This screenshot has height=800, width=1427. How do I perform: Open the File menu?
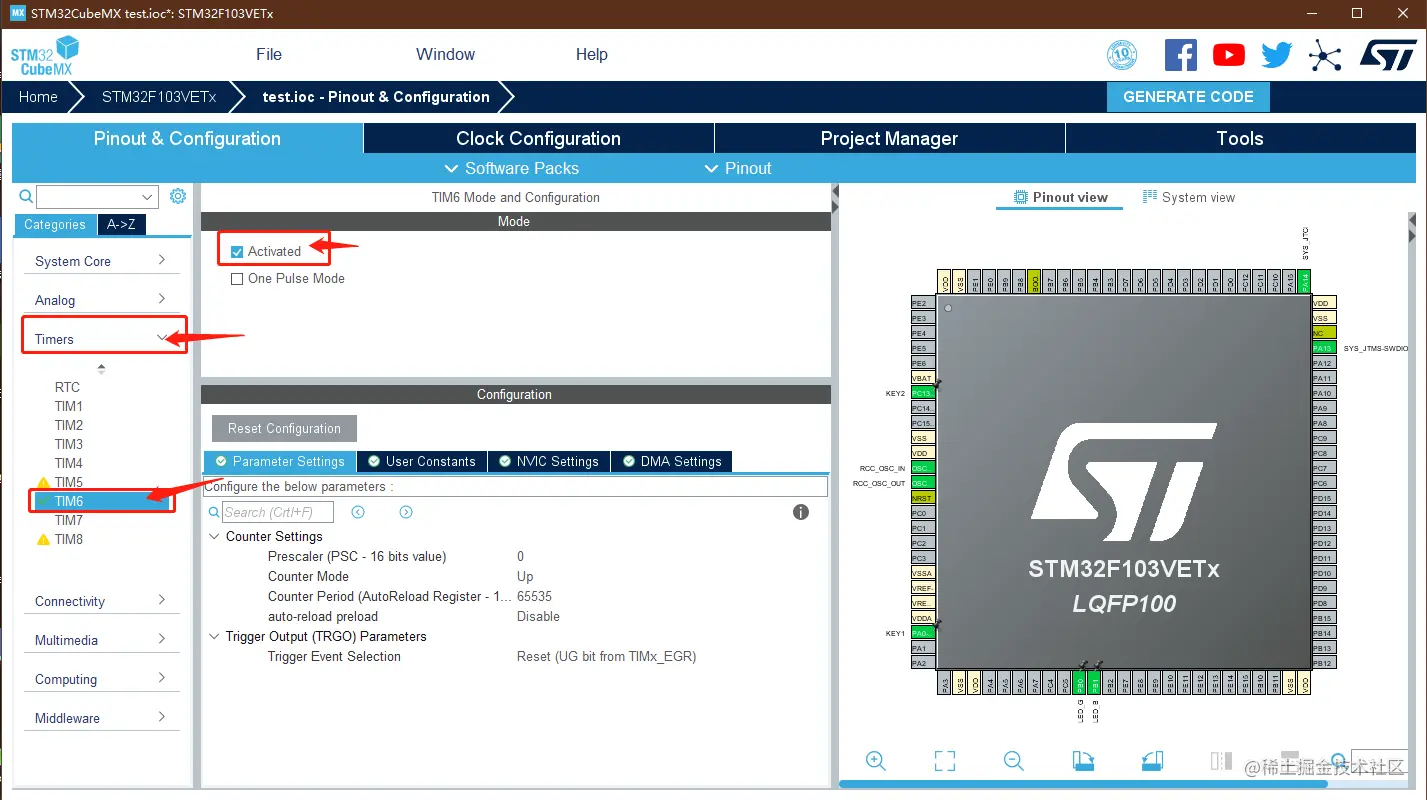(x=269, y=55)
